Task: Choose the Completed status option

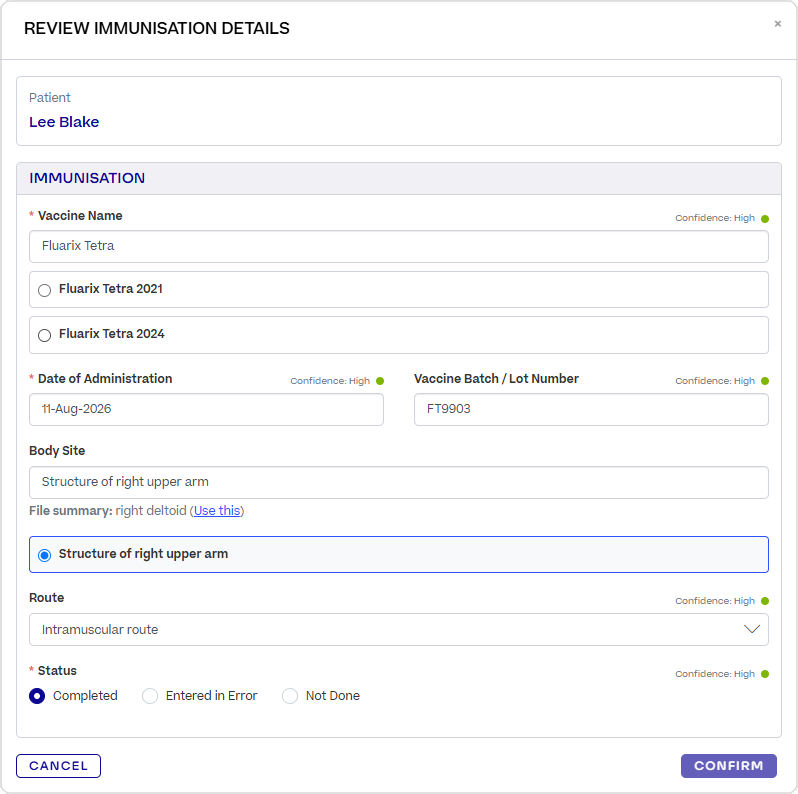Action: [37, 696]
